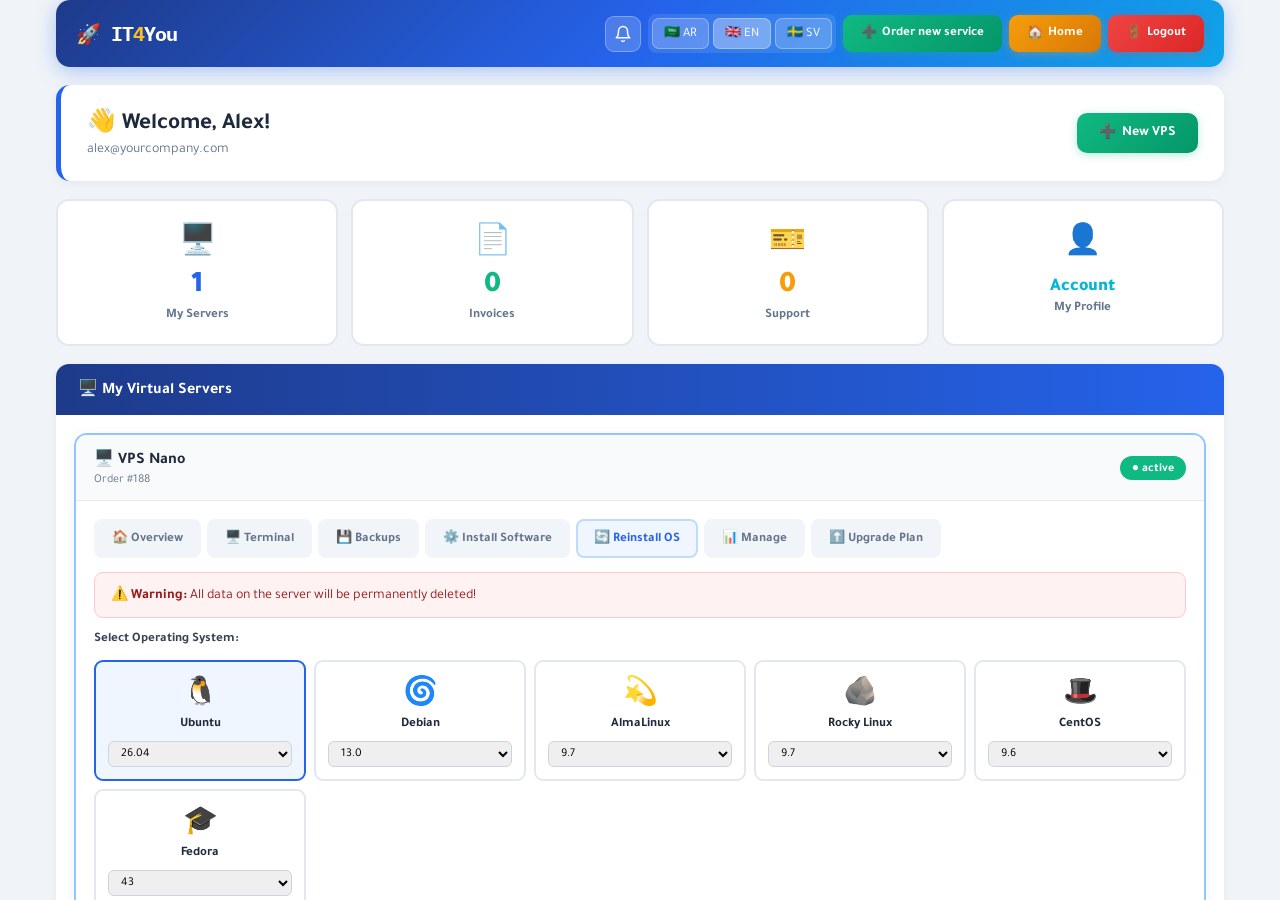1280x900 pixels.
Task: Open the Rocky Linux version dropdown
Action: 860,754
